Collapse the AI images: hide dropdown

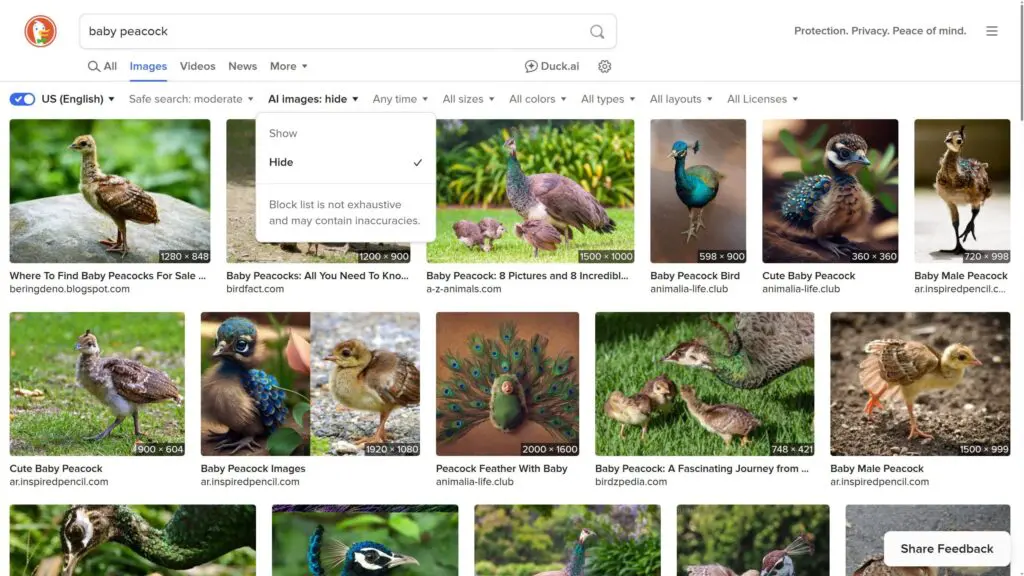pyautogui.click(x=313, y=99)
